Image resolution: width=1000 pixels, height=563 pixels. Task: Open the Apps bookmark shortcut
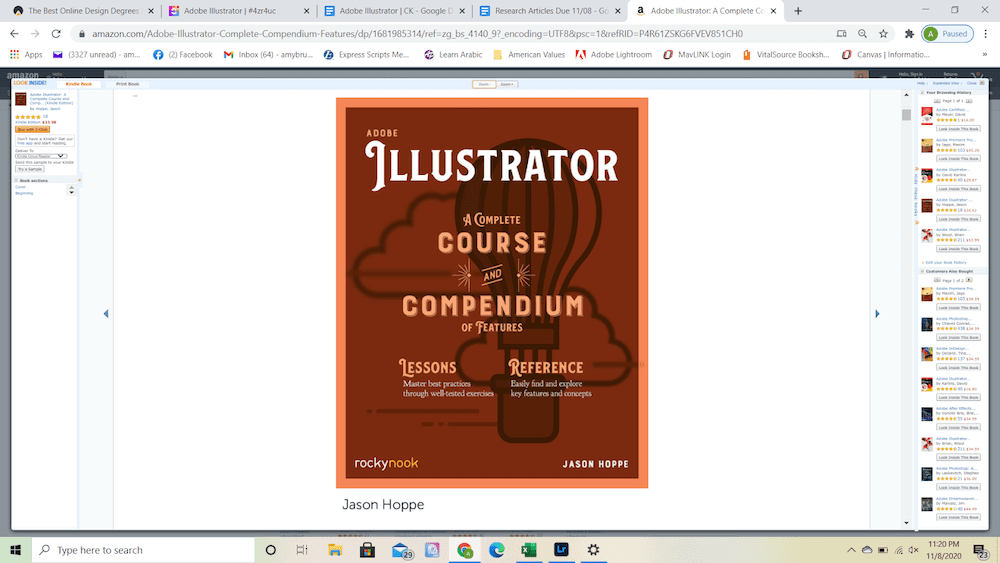[x=26, y=55]
